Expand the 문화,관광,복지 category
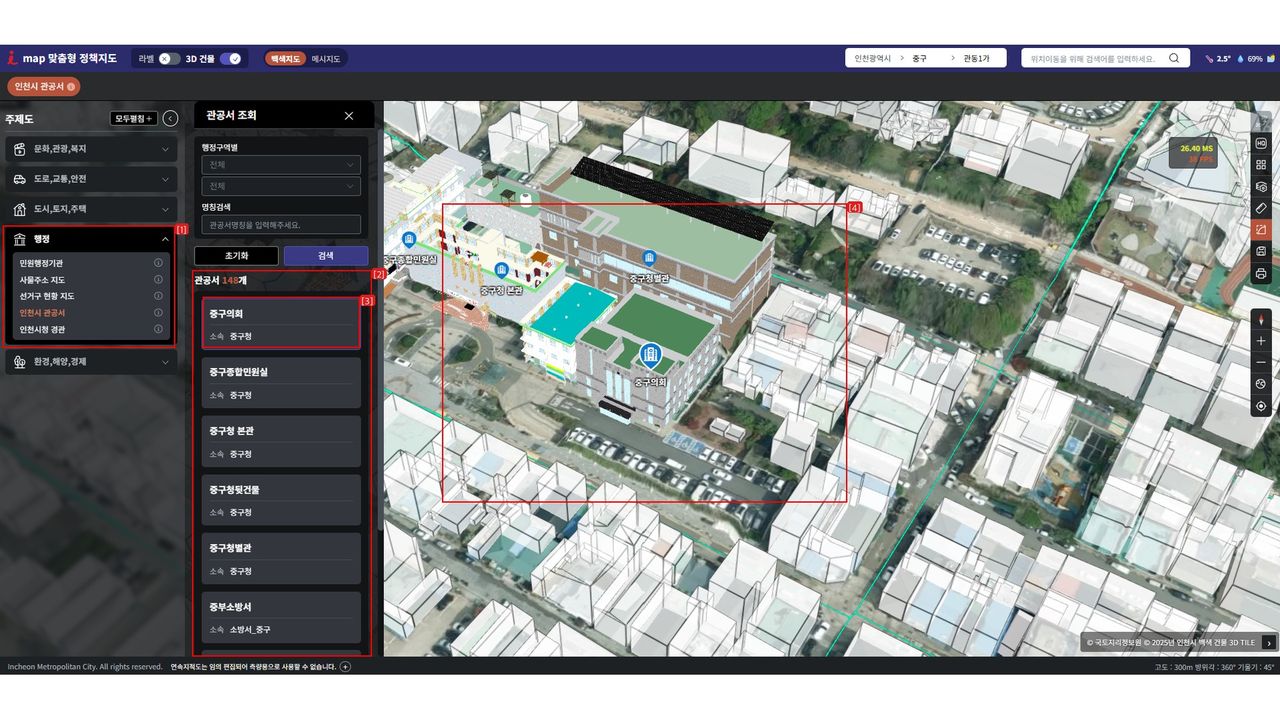1280x720 pixels. (x=91, y=149)
